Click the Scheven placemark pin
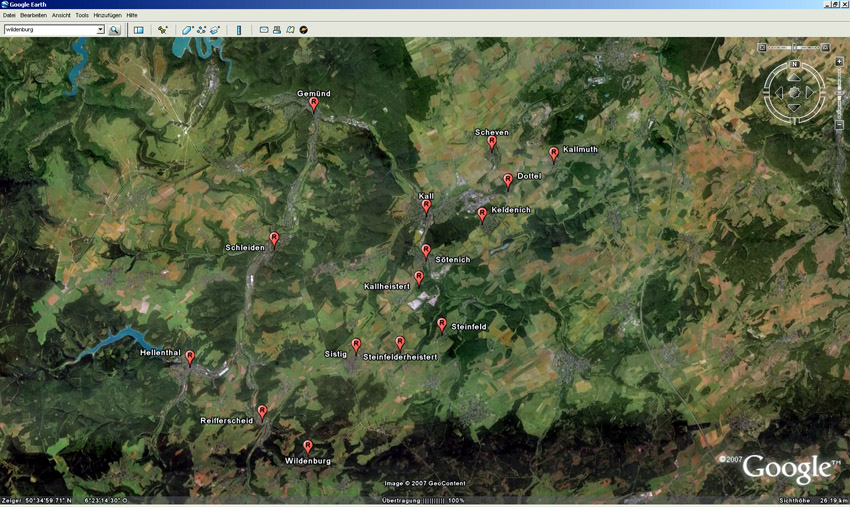850x507 pixels. point(492,143)
